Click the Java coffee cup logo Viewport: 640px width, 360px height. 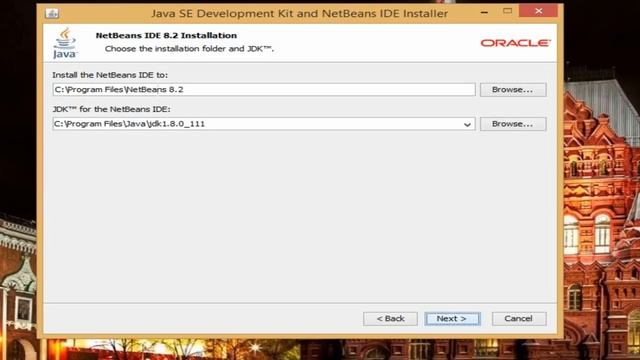[64, 43]
